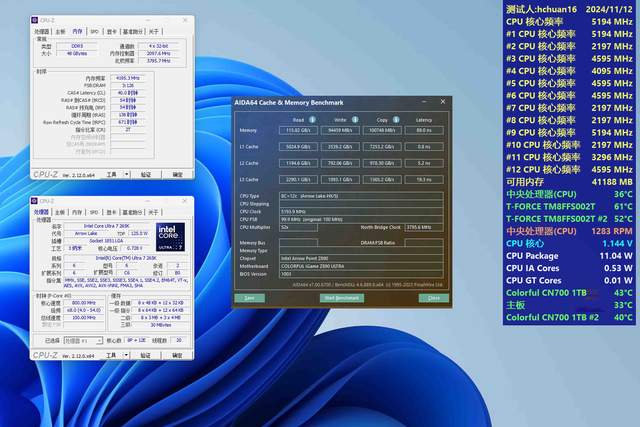Image resolution: width=640 pixels, height=427 pixels.
Task: Click the CAS# Latency (CL) value in CPU-Z
Action: (128, 93)
